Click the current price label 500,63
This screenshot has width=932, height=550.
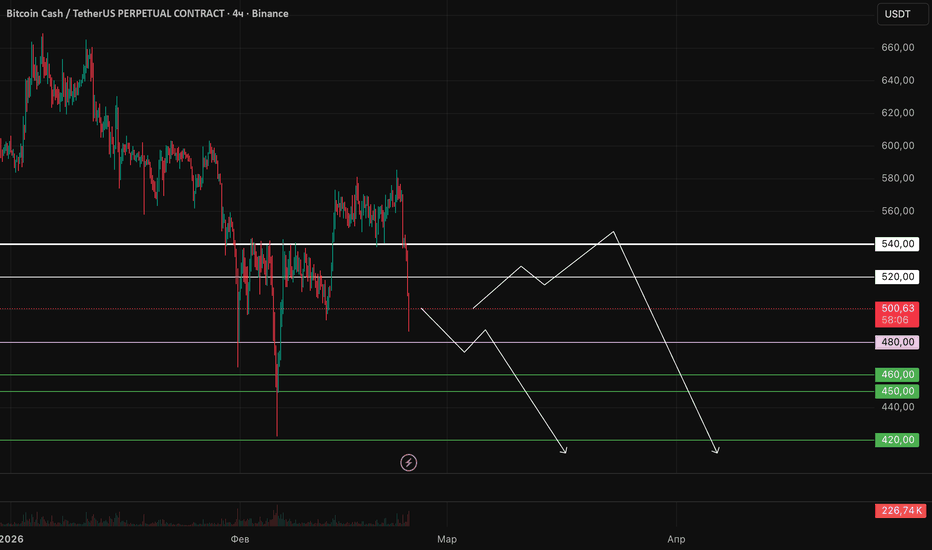click(897, 314)
